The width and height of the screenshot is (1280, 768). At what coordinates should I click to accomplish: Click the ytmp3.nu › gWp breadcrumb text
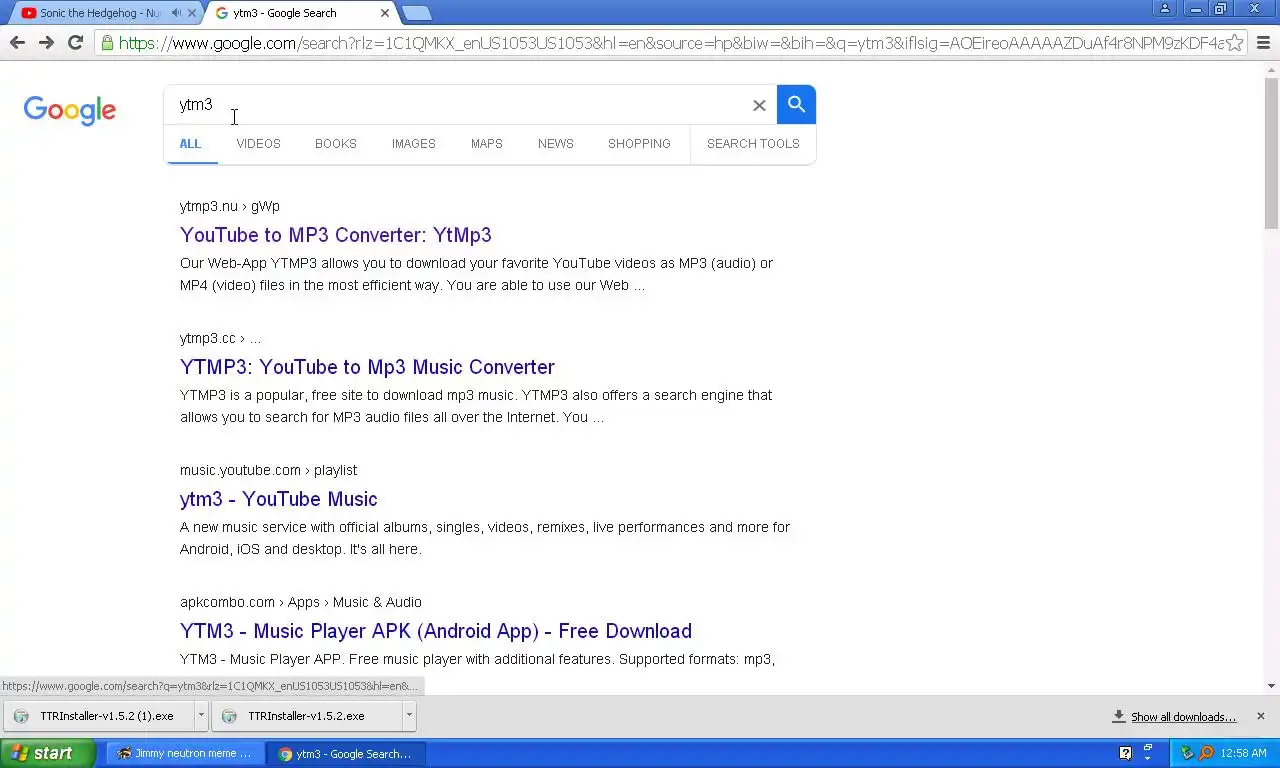[x=230, y=206]
